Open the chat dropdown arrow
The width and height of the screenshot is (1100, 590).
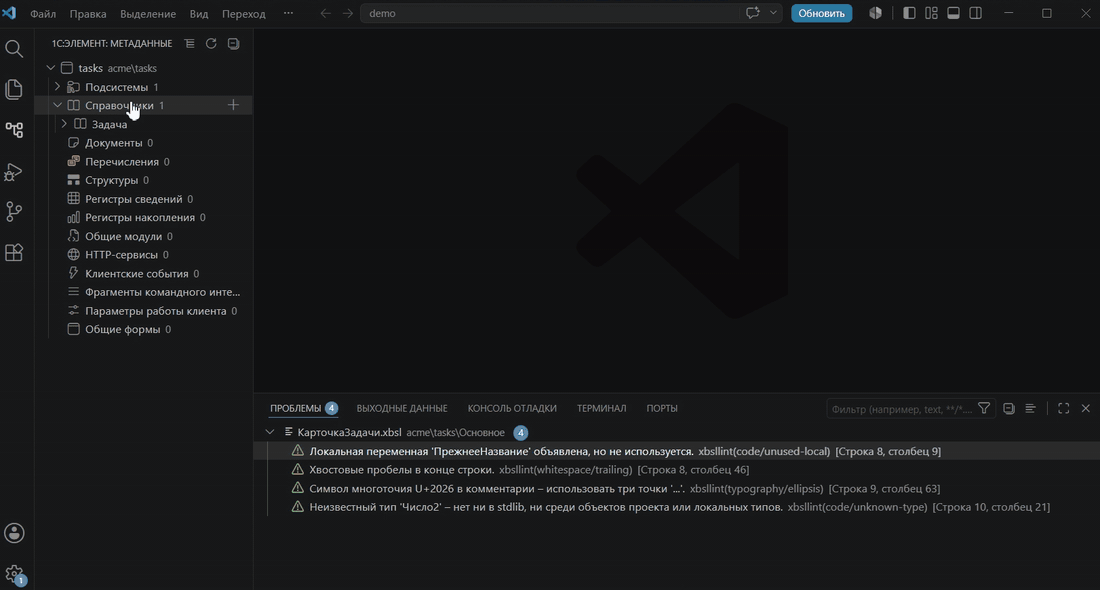click(773, 13)
